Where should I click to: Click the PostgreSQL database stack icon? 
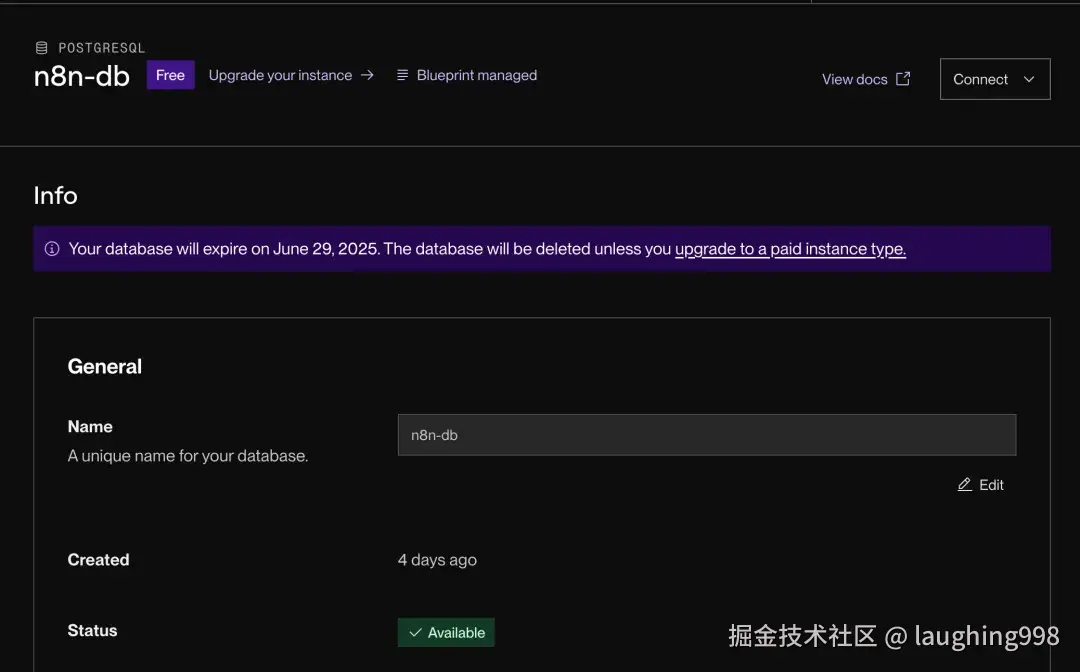[41, 48]
